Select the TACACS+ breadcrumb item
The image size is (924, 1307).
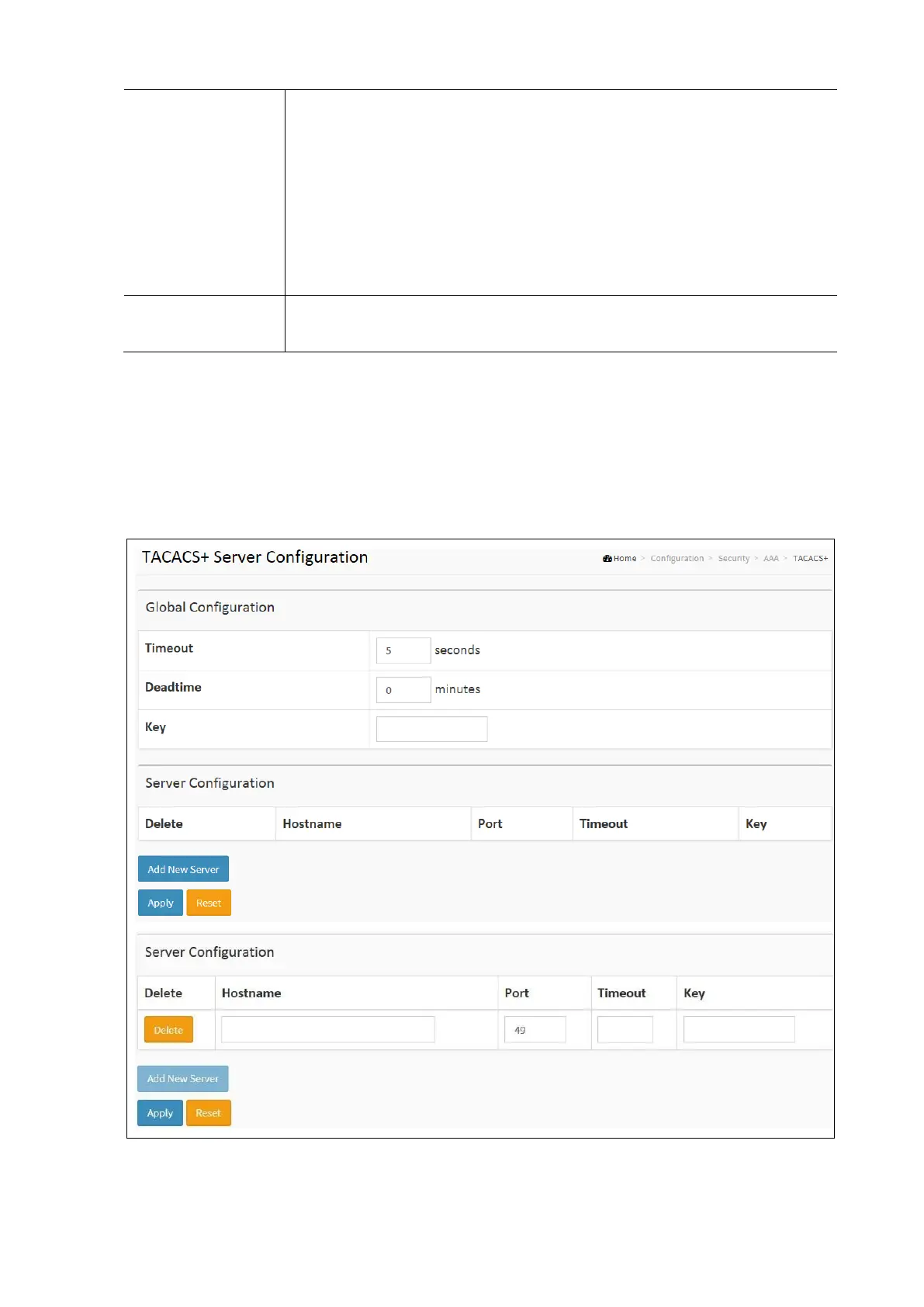pyautogui.click(x=810, y=558)
